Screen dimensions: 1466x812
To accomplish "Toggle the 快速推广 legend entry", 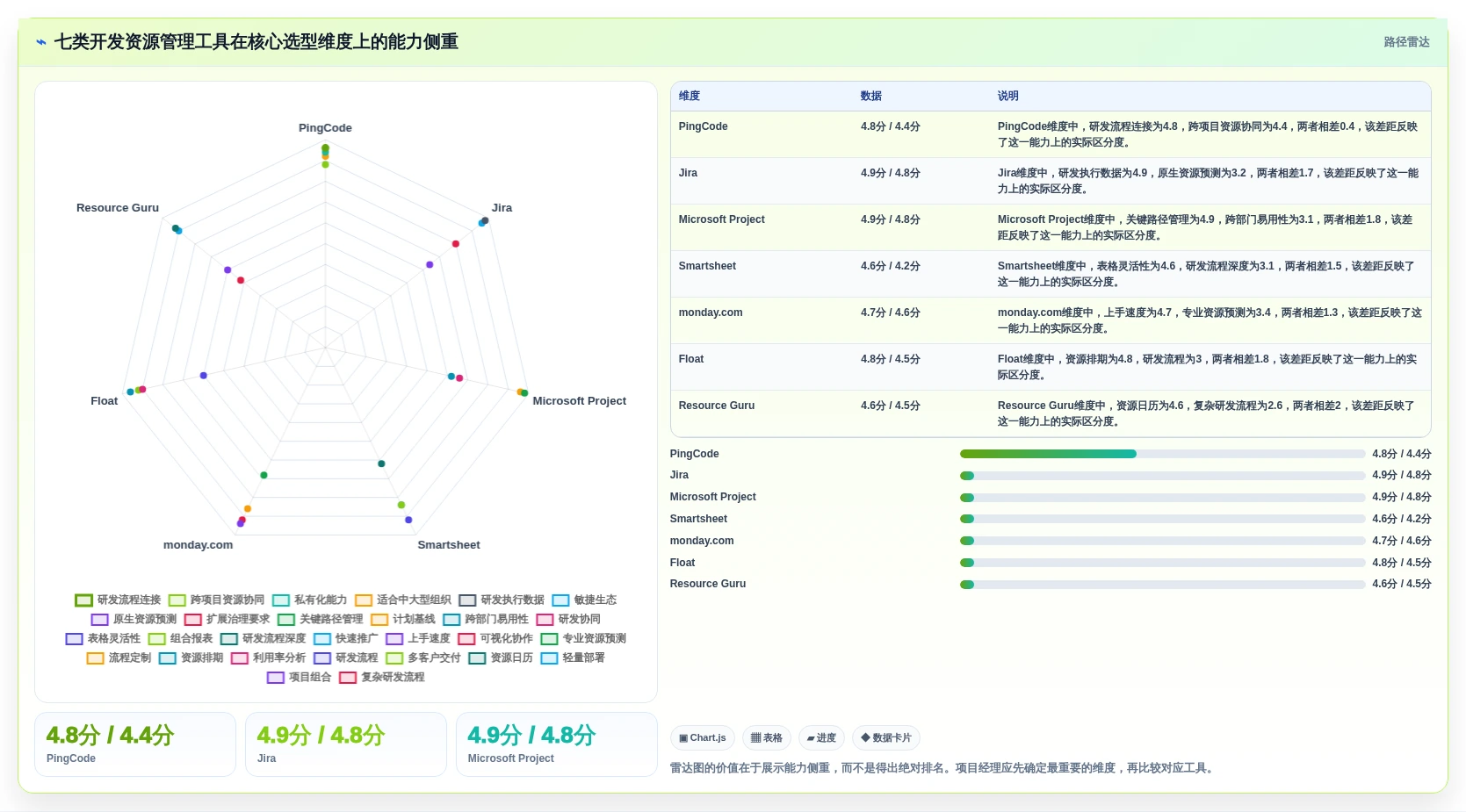I will pos(345,639).
